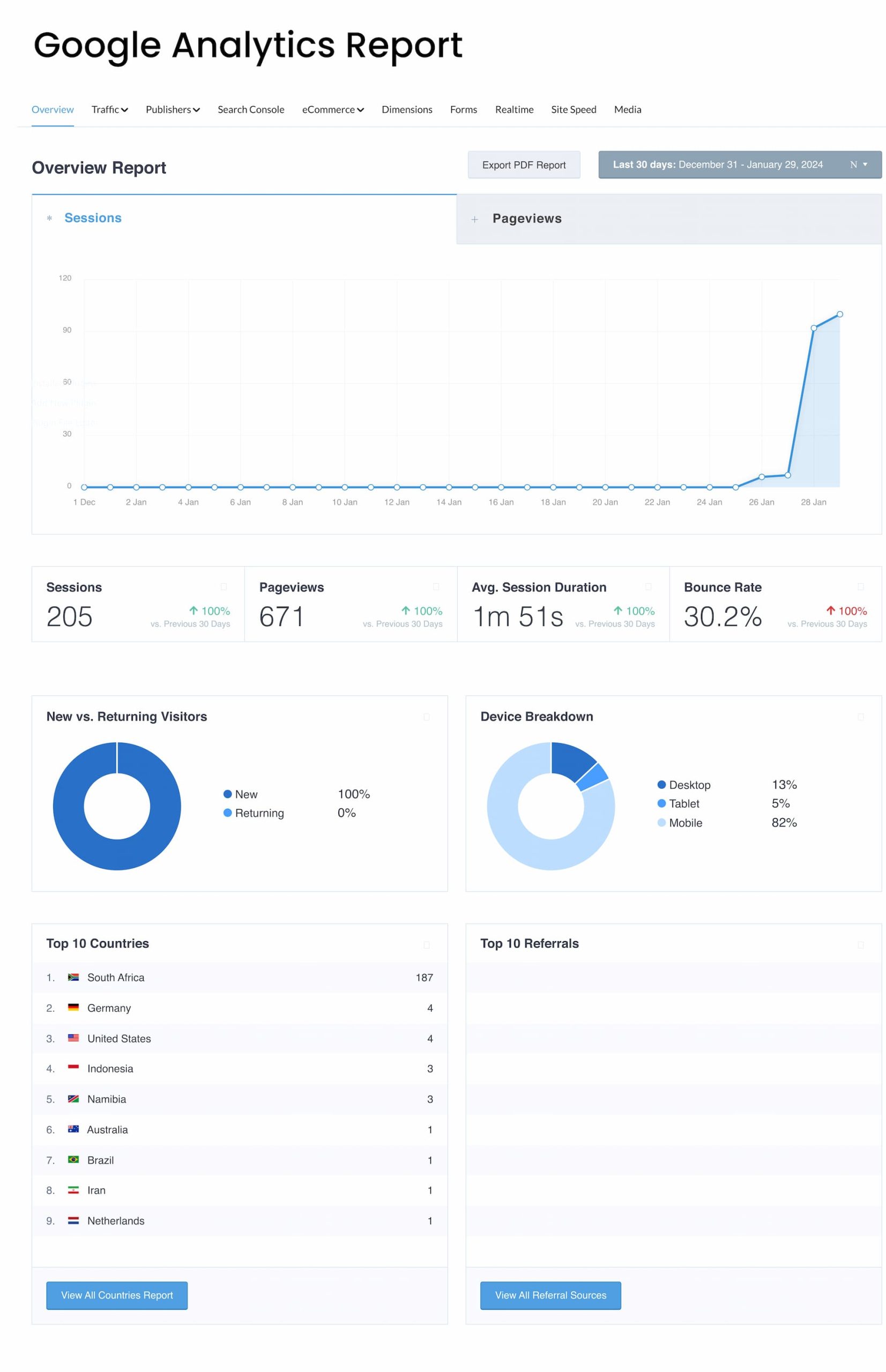
Task: Click the plus icon beside Pageviews tab
Action: tap(475, 219)
